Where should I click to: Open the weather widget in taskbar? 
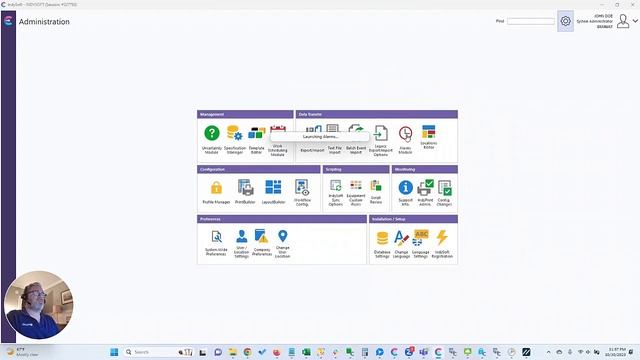tap(22, 352)
